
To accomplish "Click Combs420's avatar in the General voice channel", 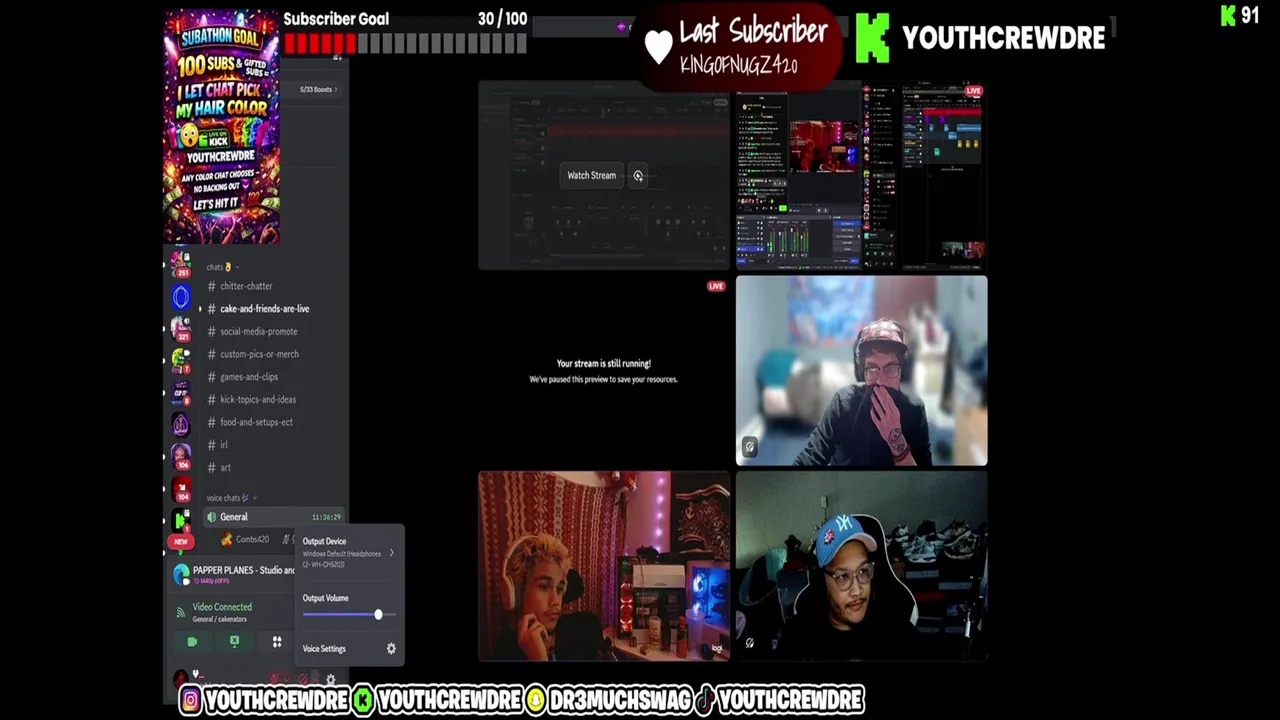I will click(227, 540).
